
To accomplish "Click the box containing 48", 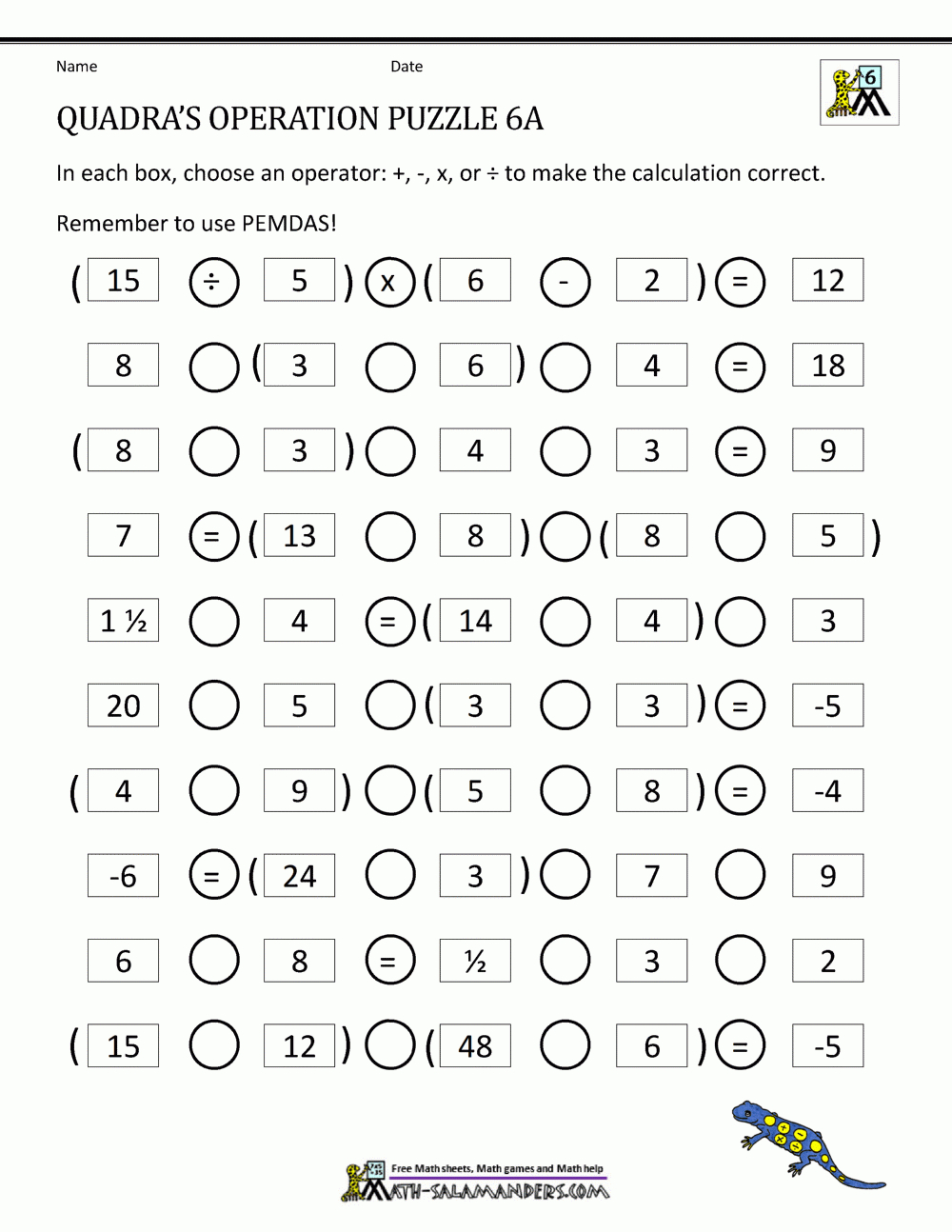I will (x=475, y=1046).
